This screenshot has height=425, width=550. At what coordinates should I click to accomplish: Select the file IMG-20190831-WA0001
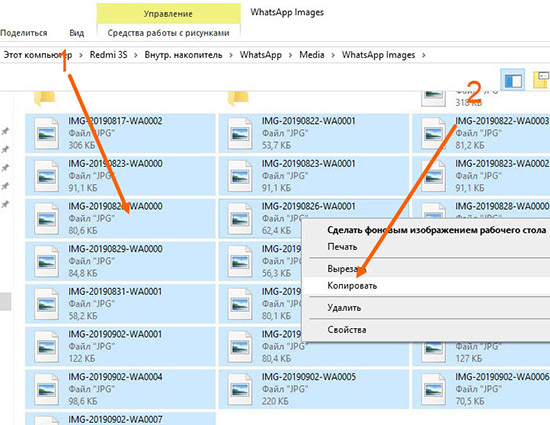click(120, 304)
